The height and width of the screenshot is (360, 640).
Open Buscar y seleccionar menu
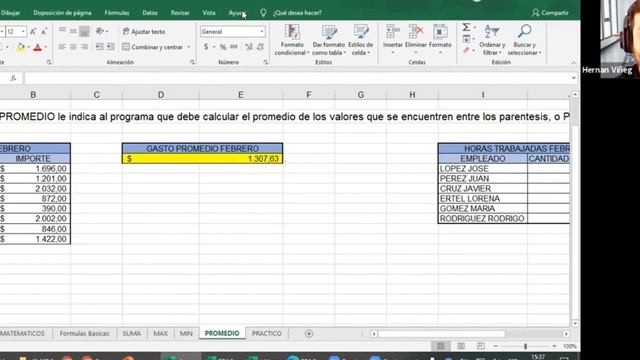tap(524, 40)
